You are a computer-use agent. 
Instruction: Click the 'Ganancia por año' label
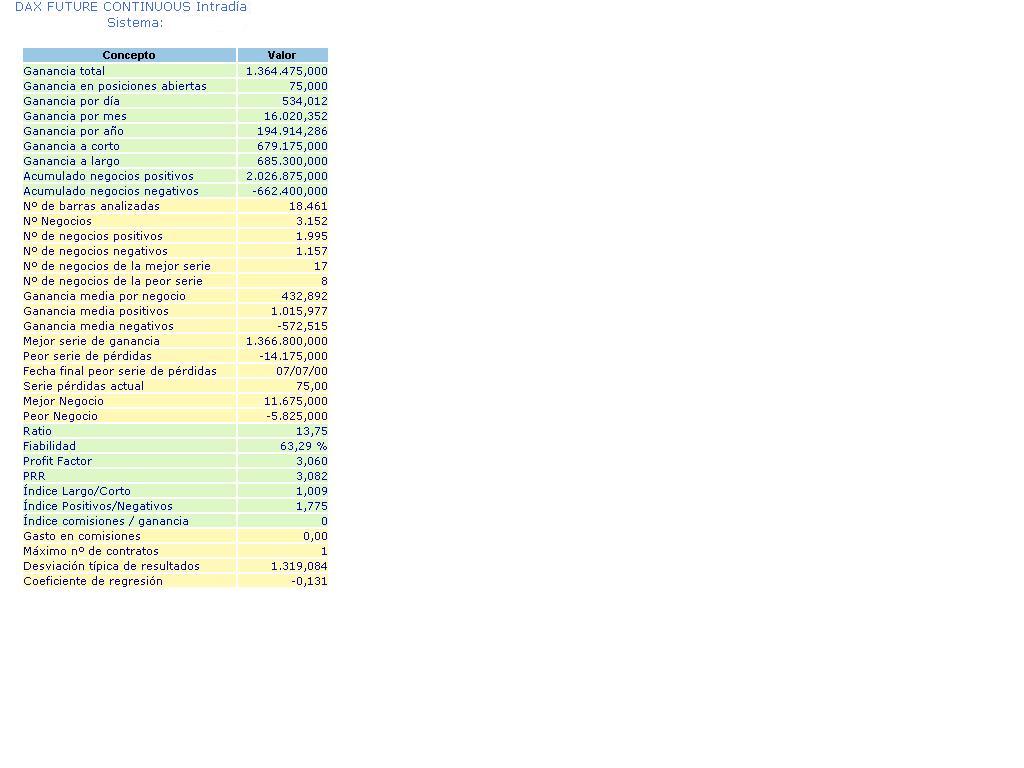pos(73,131)
